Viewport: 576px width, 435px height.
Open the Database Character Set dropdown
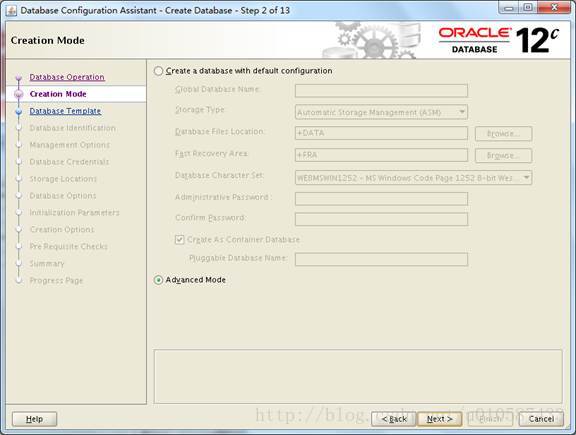point(413,178)
